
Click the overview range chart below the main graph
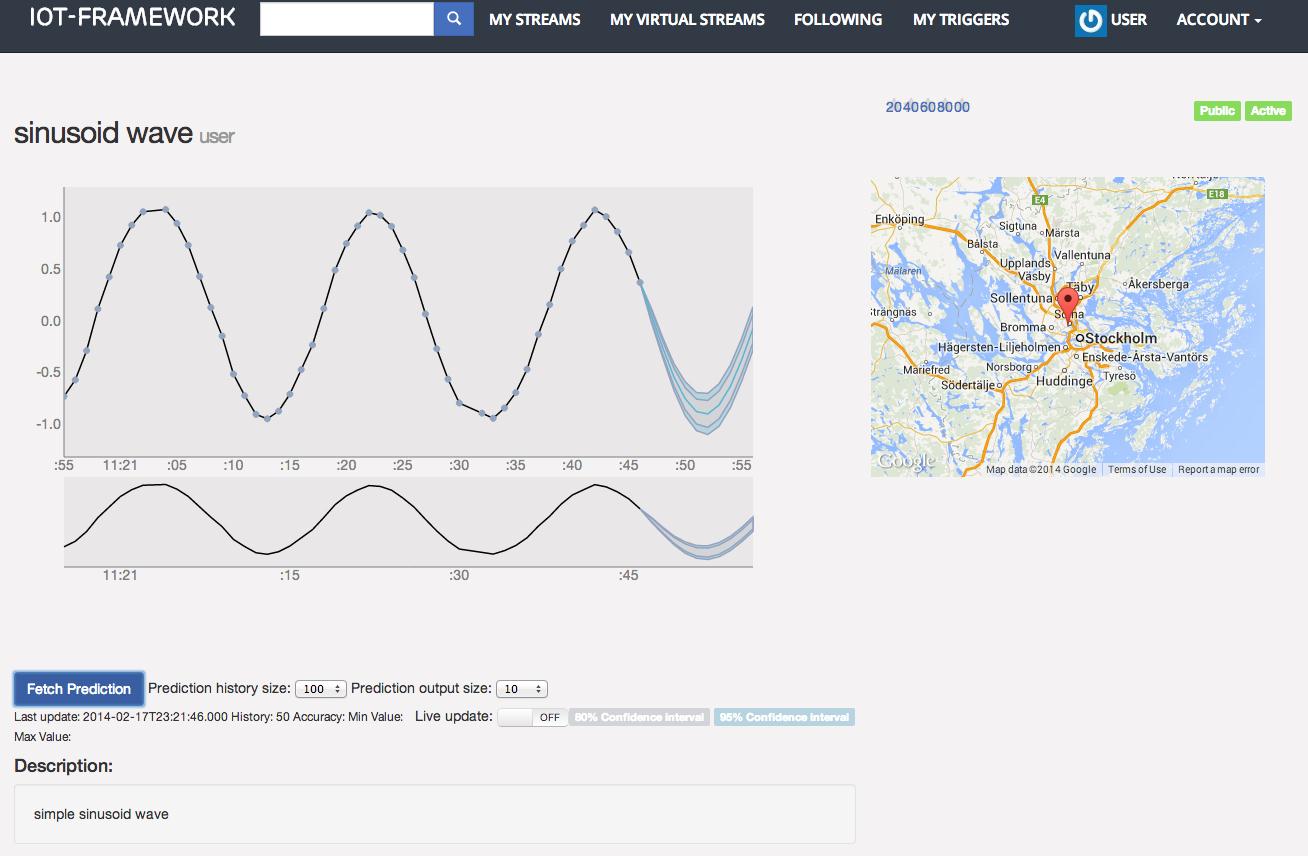(x=408, y=522)
